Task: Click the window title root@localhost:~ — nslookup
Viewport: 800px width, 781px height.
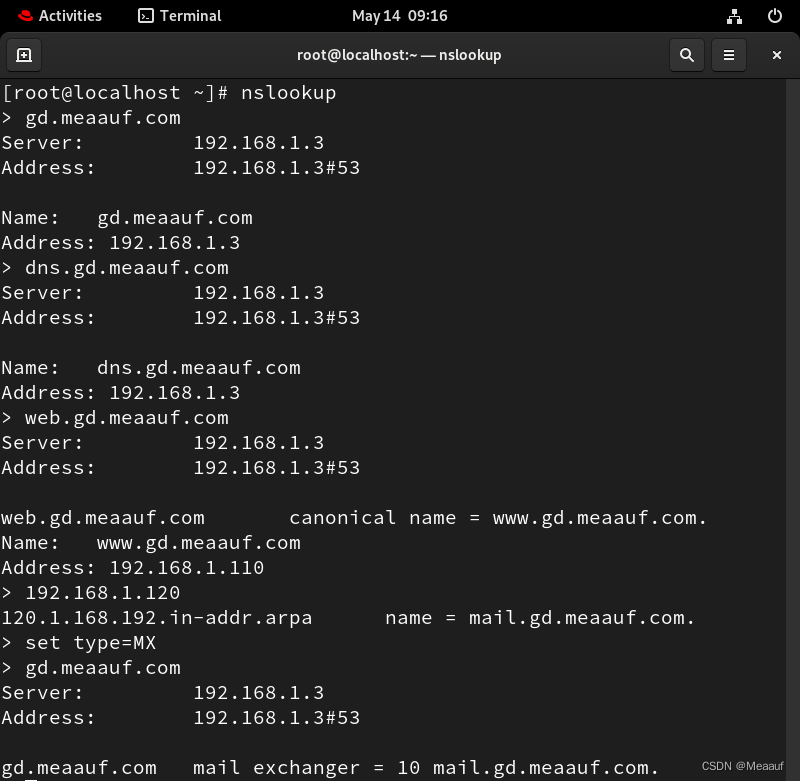Action: (x=399, y=55)
